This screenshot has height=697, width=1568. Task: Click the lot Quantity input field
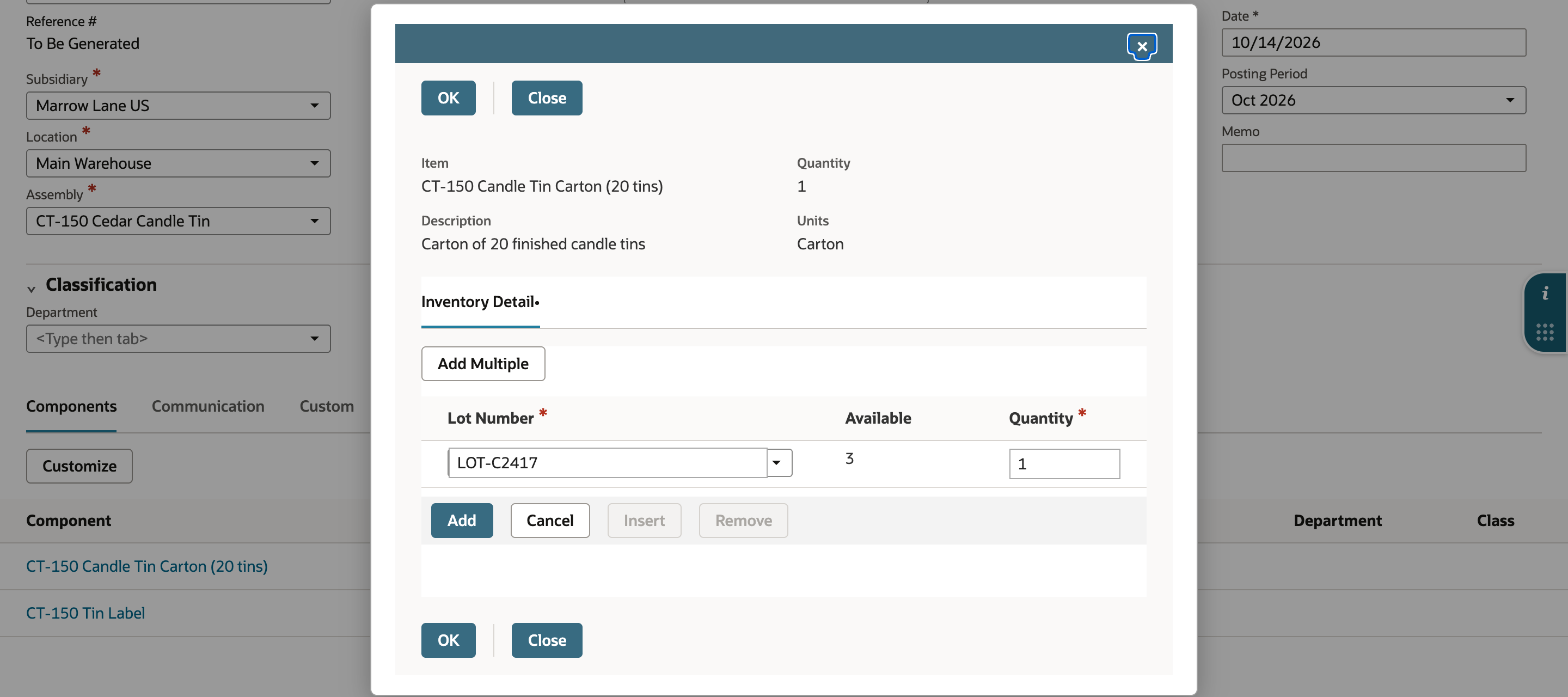point(1064,464)
